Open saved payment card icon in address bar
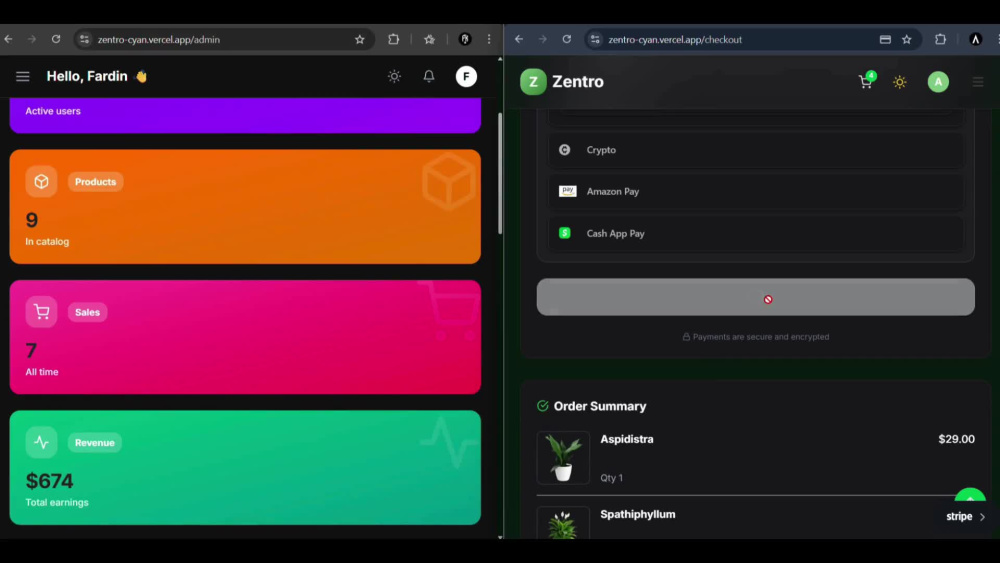This screenshot has height=563, width=1000. tap(885, 40)
